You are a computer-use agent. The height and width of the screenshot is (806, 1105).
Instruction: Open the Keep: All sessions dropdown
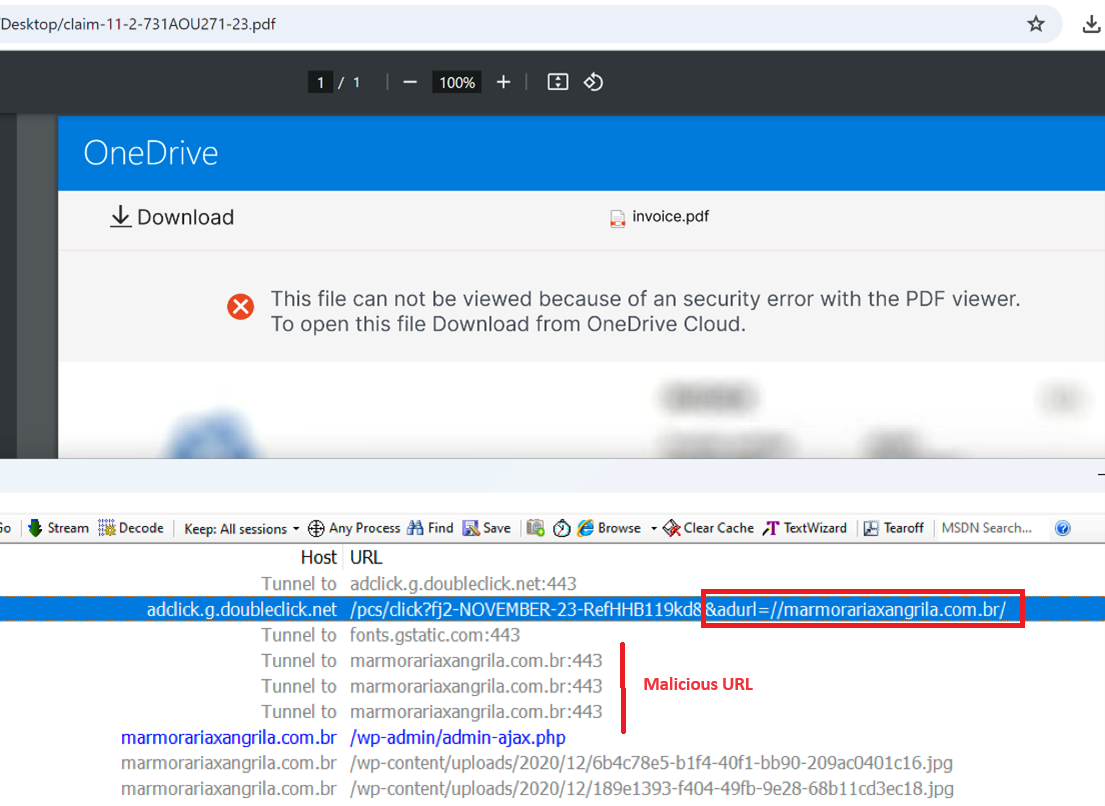point(242,528)
